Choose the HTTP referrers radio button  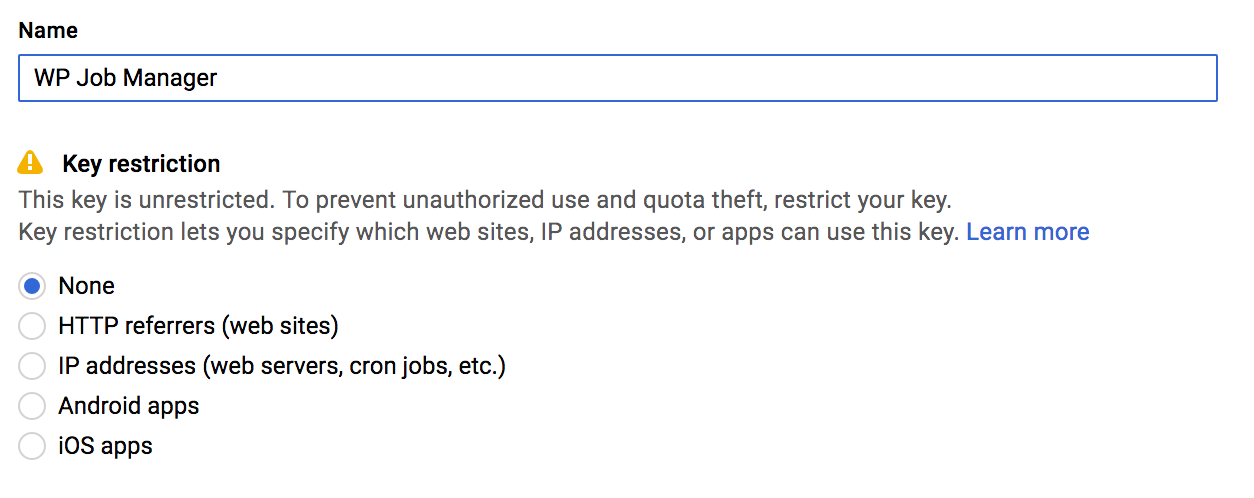32,326
